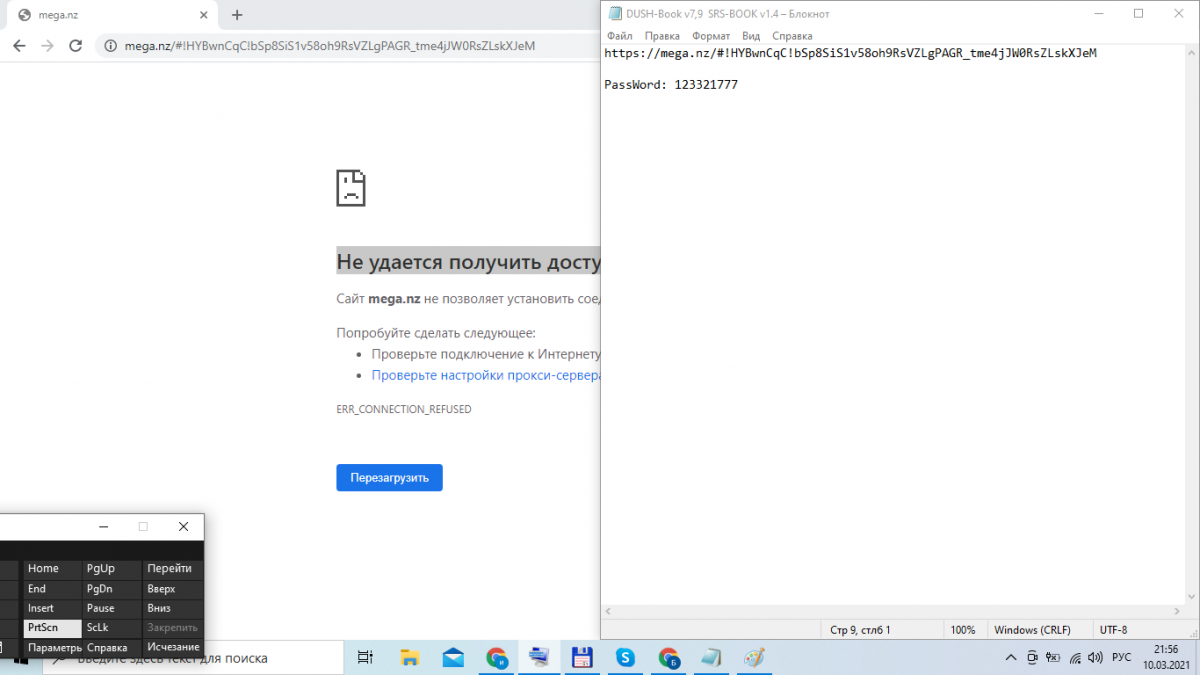Open the Проверьте настройки прокси-сервера link
1200x675 pixels.
[485, 375]
